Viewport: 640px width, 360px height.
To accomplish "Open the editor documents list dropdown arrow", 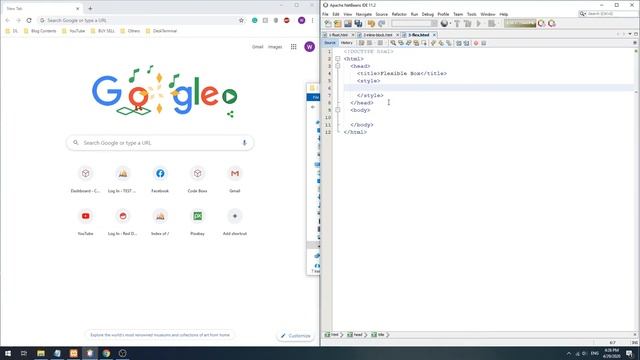I will point(630,34).
